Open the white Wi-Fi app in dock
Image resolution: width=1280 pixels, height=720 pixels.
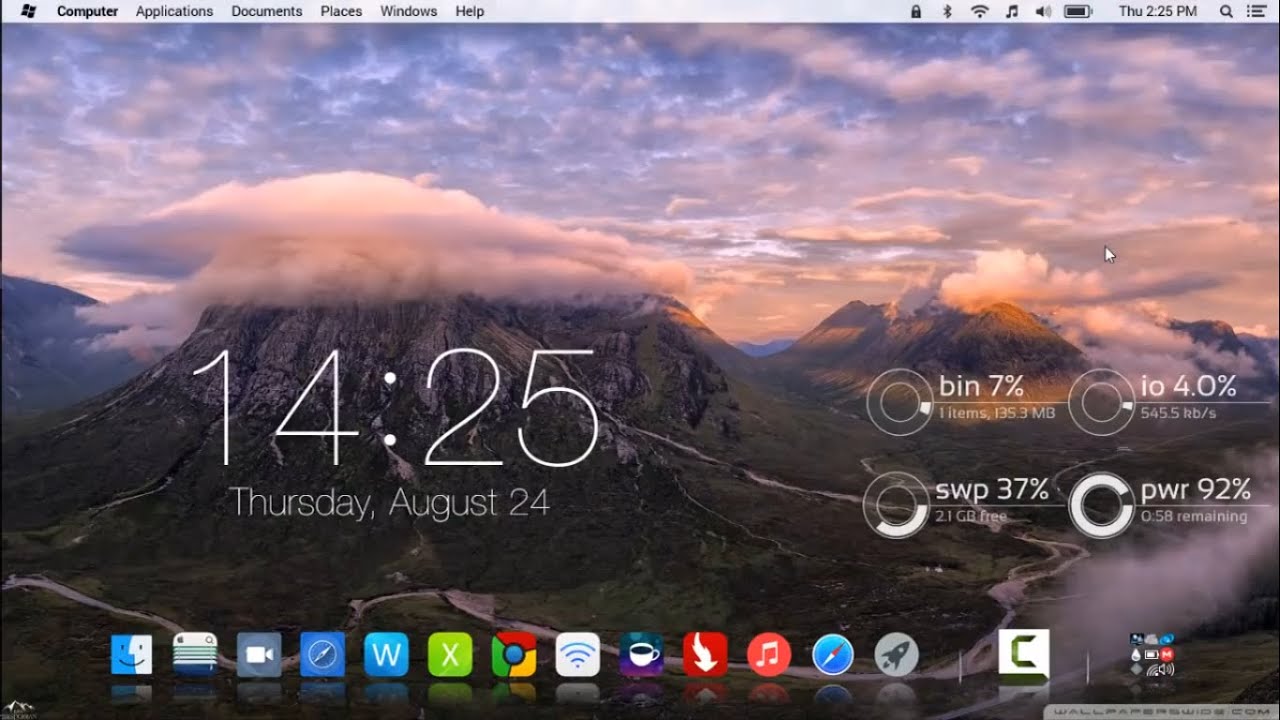pyautogui.click(x=578, y=655)
